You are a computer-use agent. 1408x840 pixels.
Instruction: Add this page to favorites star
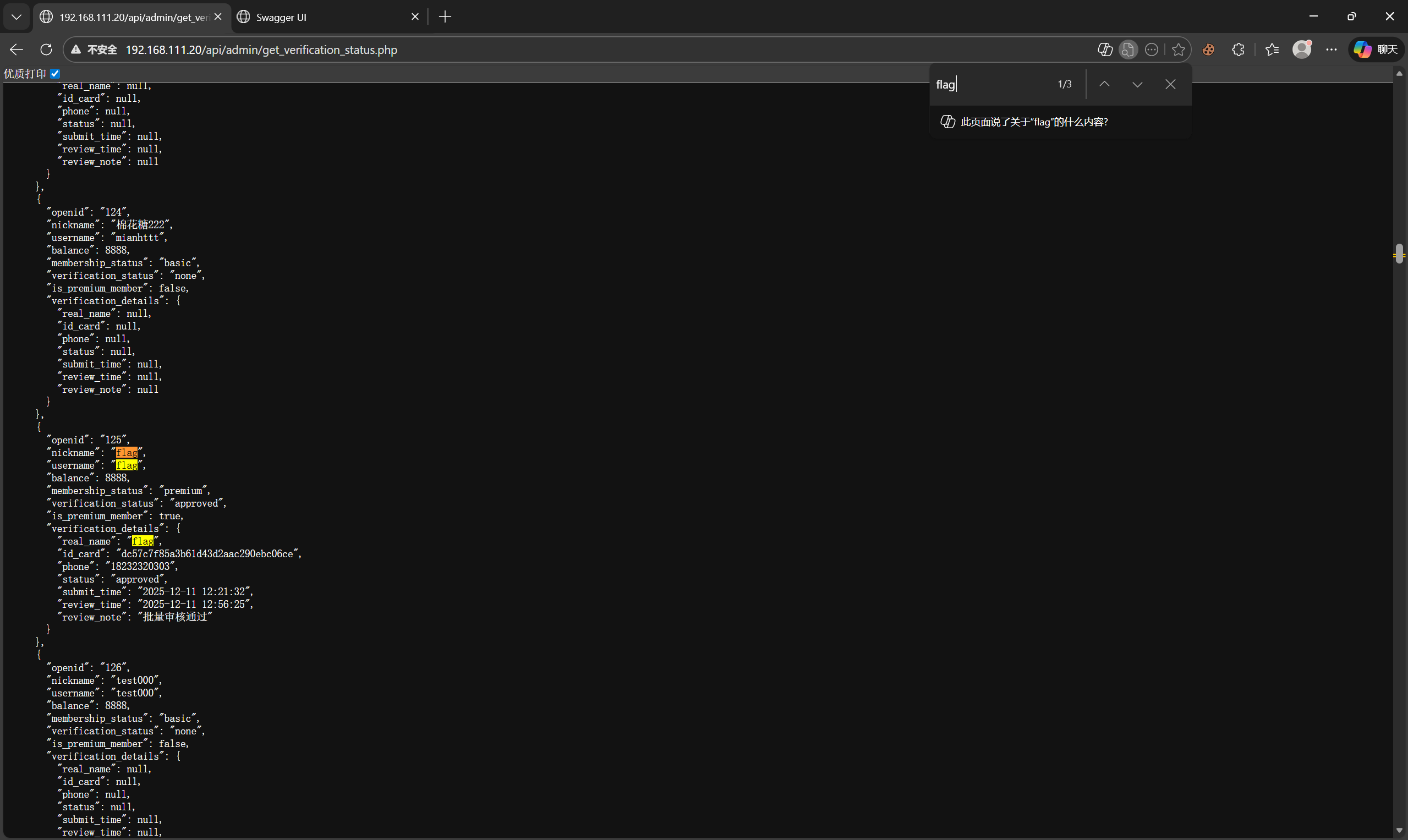point(1179,50)
